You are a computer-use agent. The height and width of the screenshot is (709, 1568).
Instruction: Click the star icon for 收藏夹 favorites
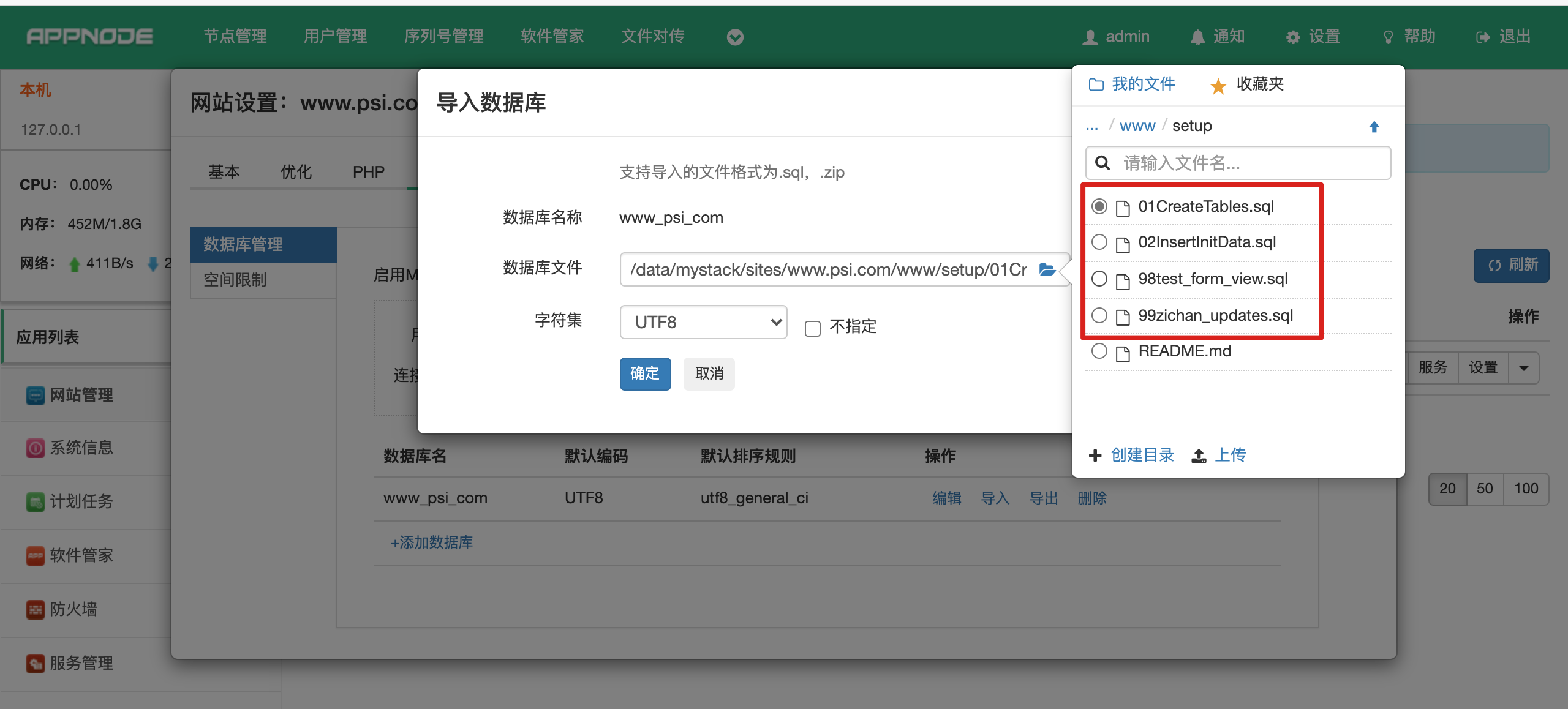[1218, 86]
